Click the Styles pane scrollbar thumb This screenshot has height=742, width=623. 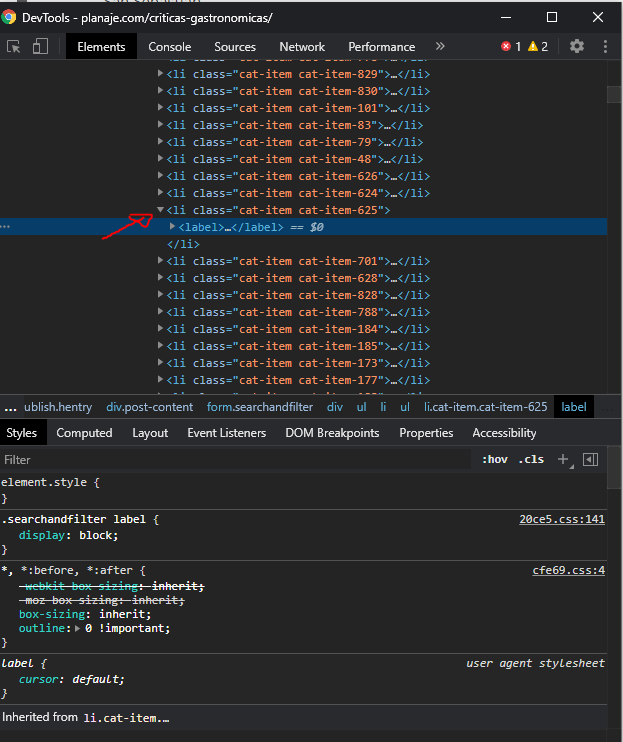614,468
